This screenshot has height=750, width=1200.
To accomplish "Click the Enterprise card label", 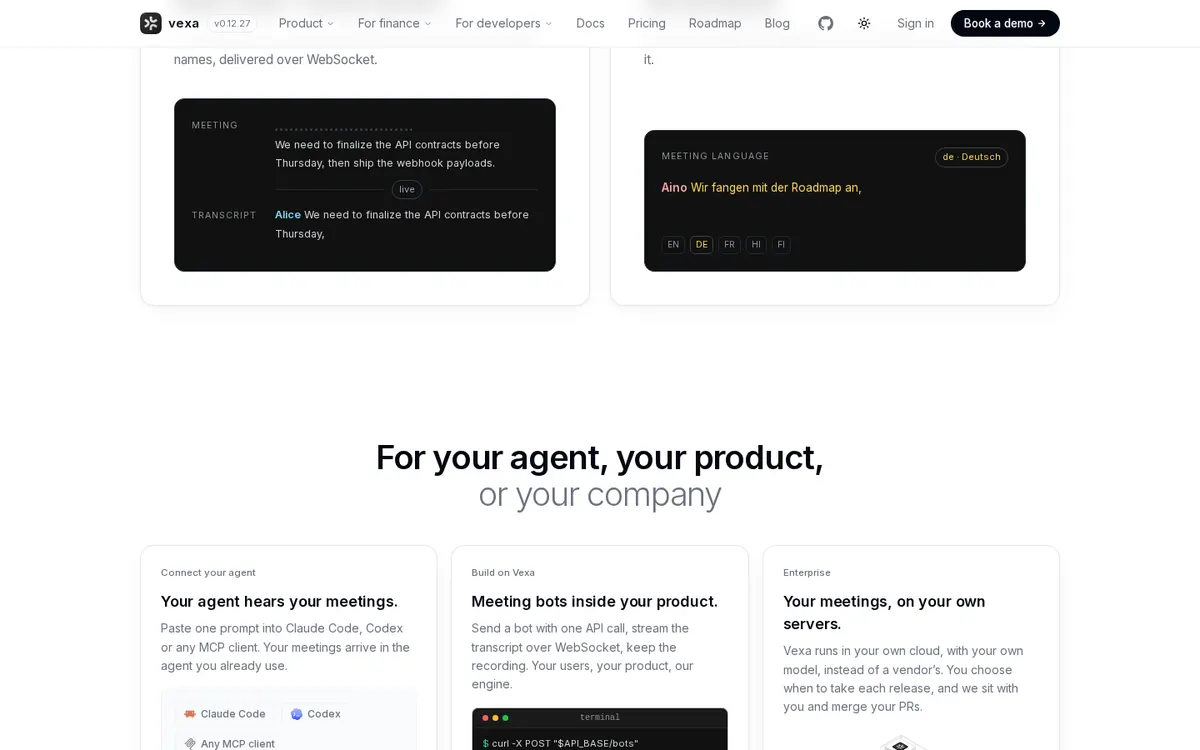I will pos(807,573).
